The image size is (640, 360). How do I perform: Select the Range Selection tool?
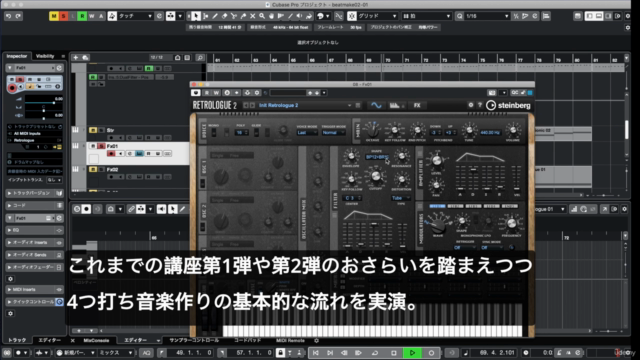[205, 16]
